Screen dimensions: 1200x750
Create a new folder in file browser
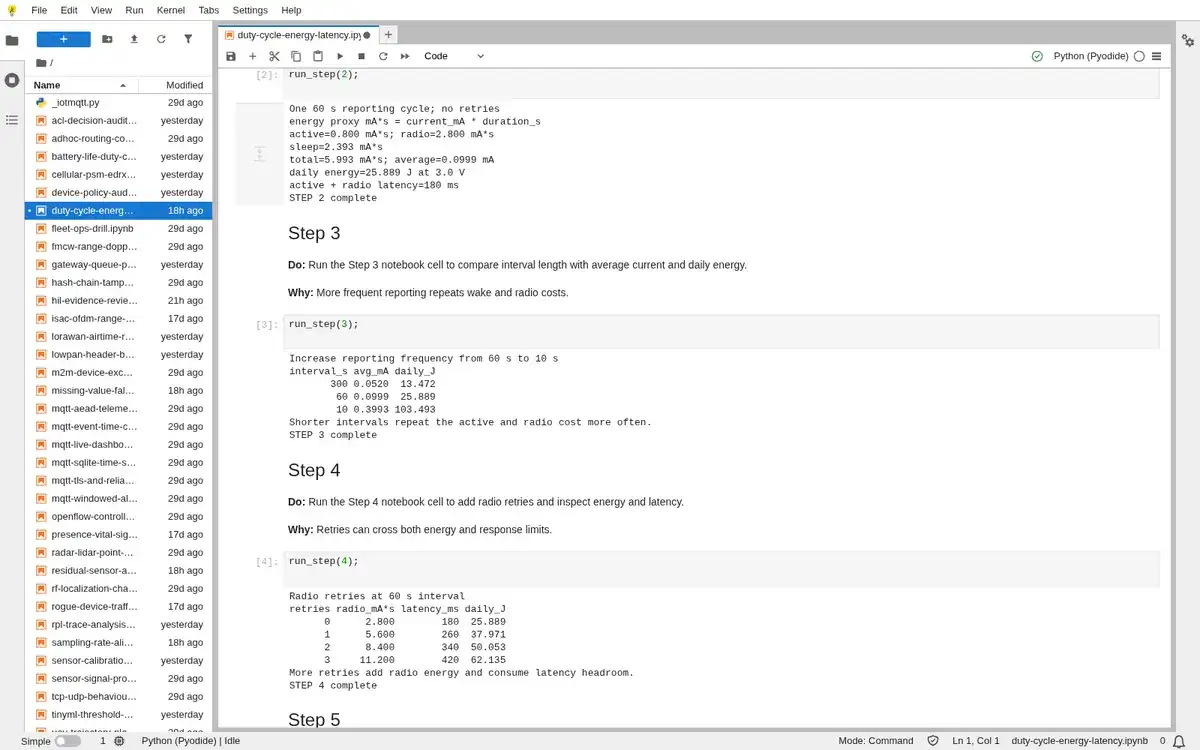(108, 39)
